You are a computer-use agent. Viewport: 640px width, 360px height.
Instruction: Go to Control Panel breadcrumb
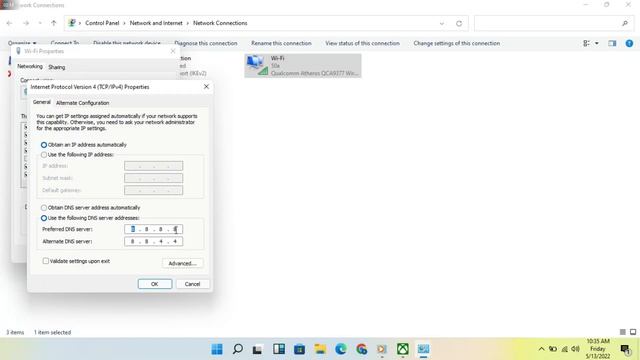(x=102, y=23)
